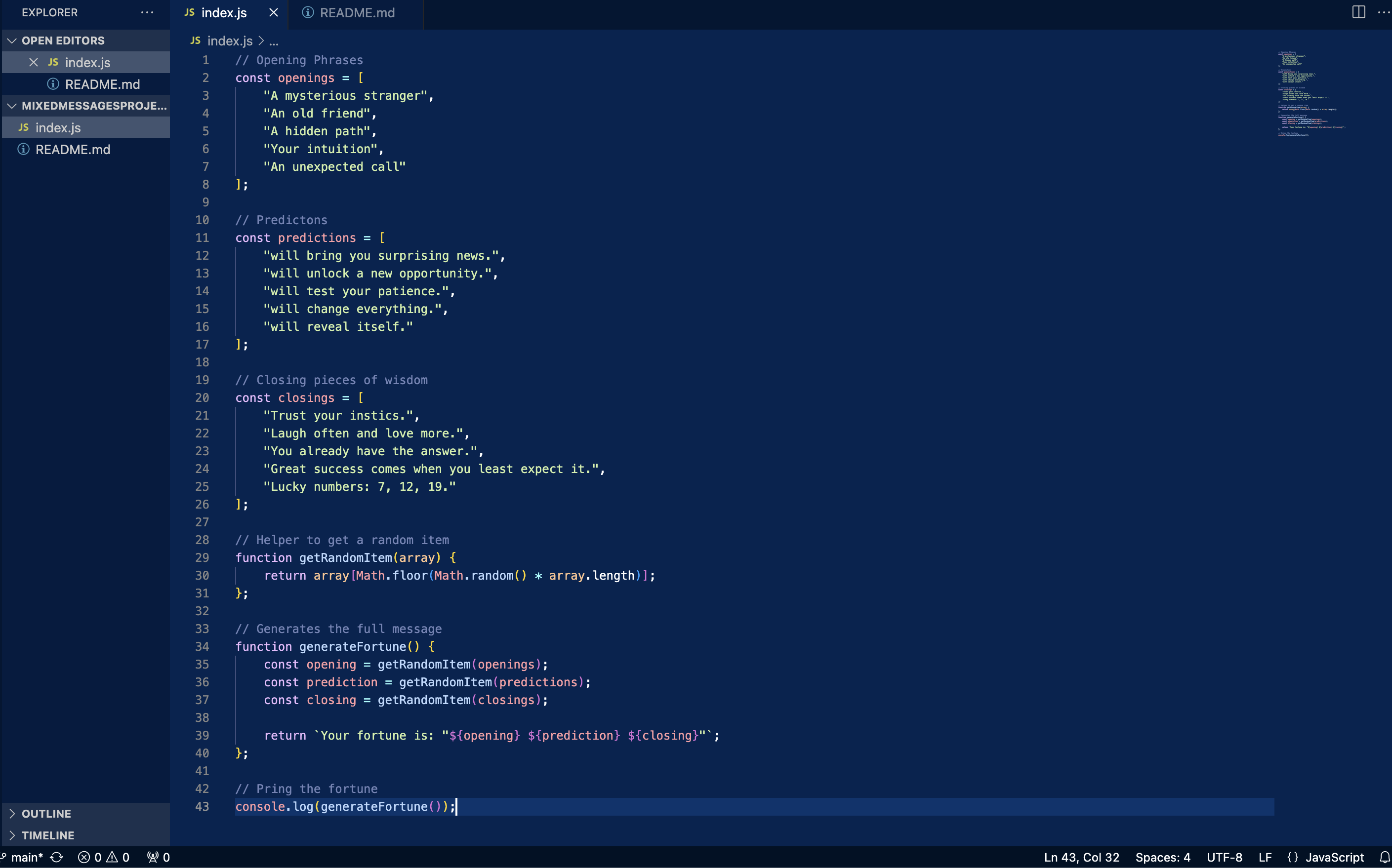Click "Trust your instics." string
This screenshot has width=1392, height=868.
coord(338,416)
